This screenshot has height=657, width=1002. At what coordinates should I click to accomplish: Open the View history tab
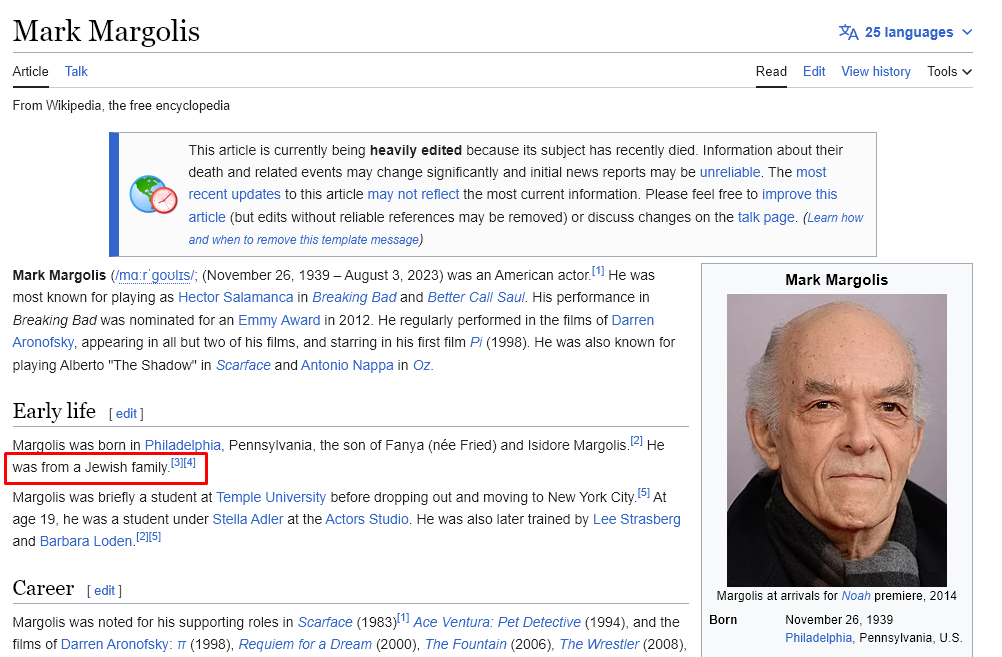click(875, 72)
